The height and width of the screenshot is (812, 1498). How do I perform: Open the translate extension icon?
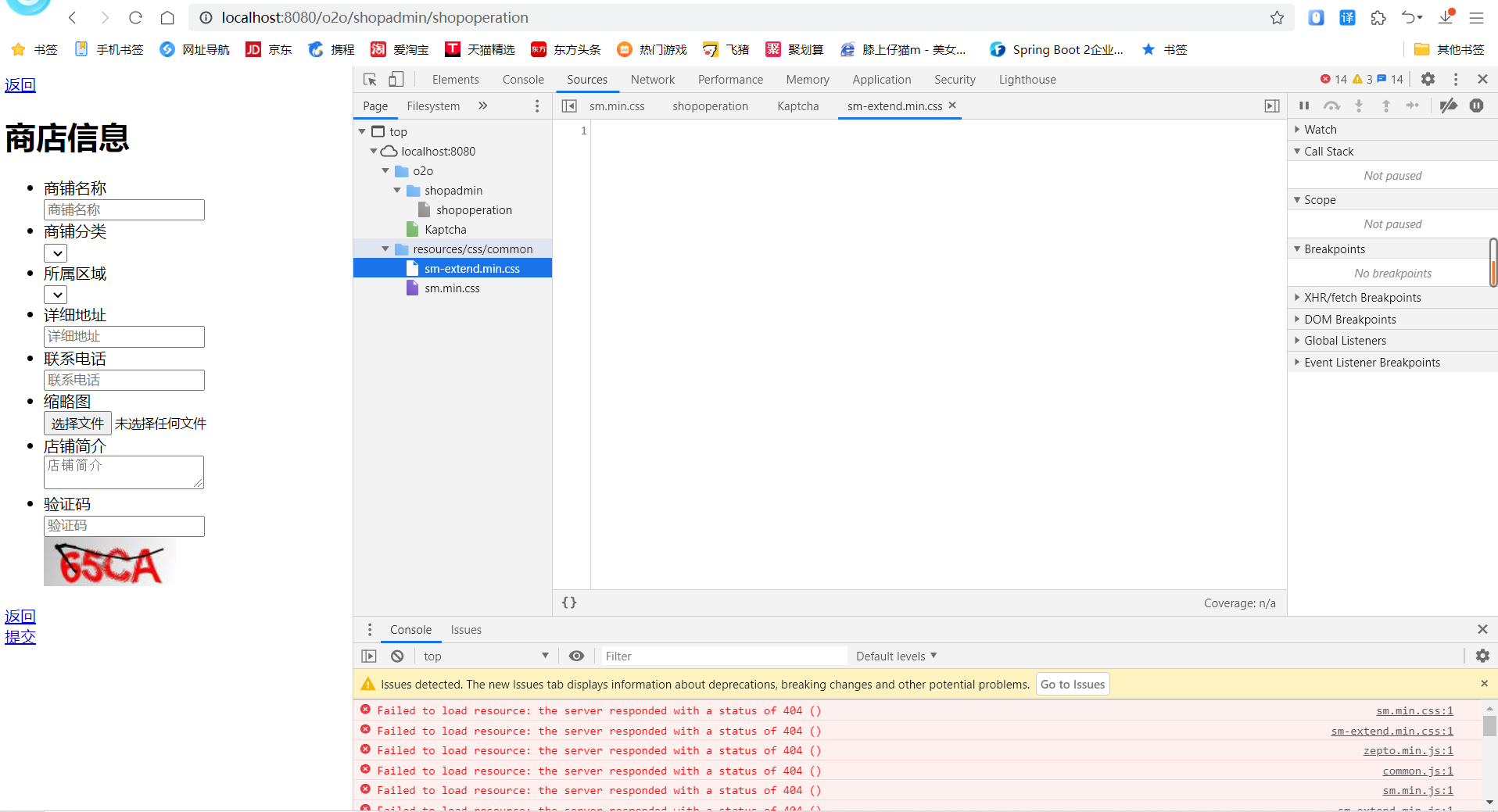pos(1347,17)
